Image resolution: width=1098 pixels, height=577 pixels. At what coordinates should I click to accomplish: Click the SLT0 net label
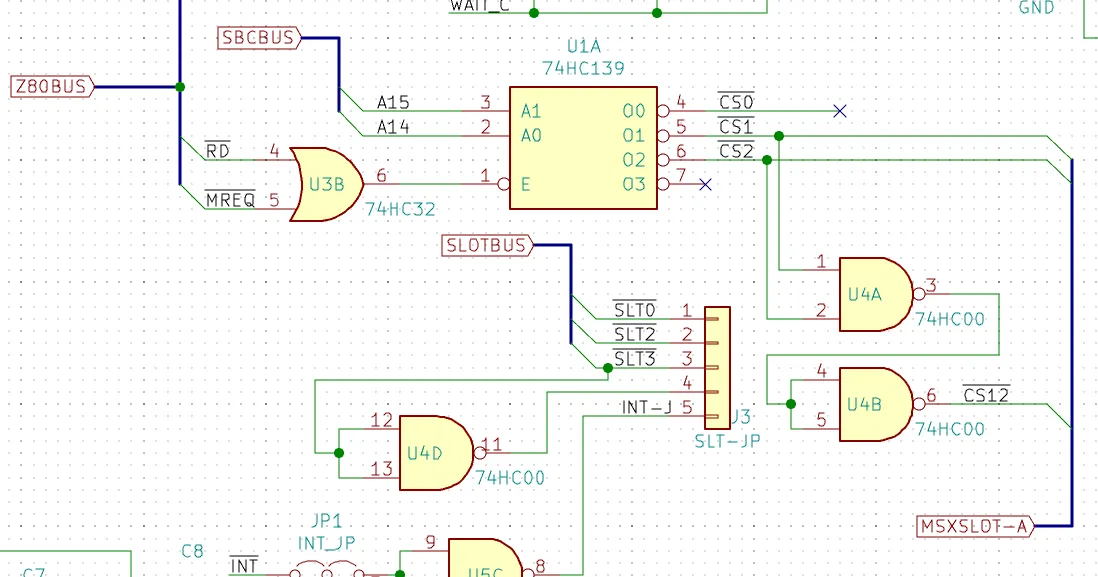(634, 309)
